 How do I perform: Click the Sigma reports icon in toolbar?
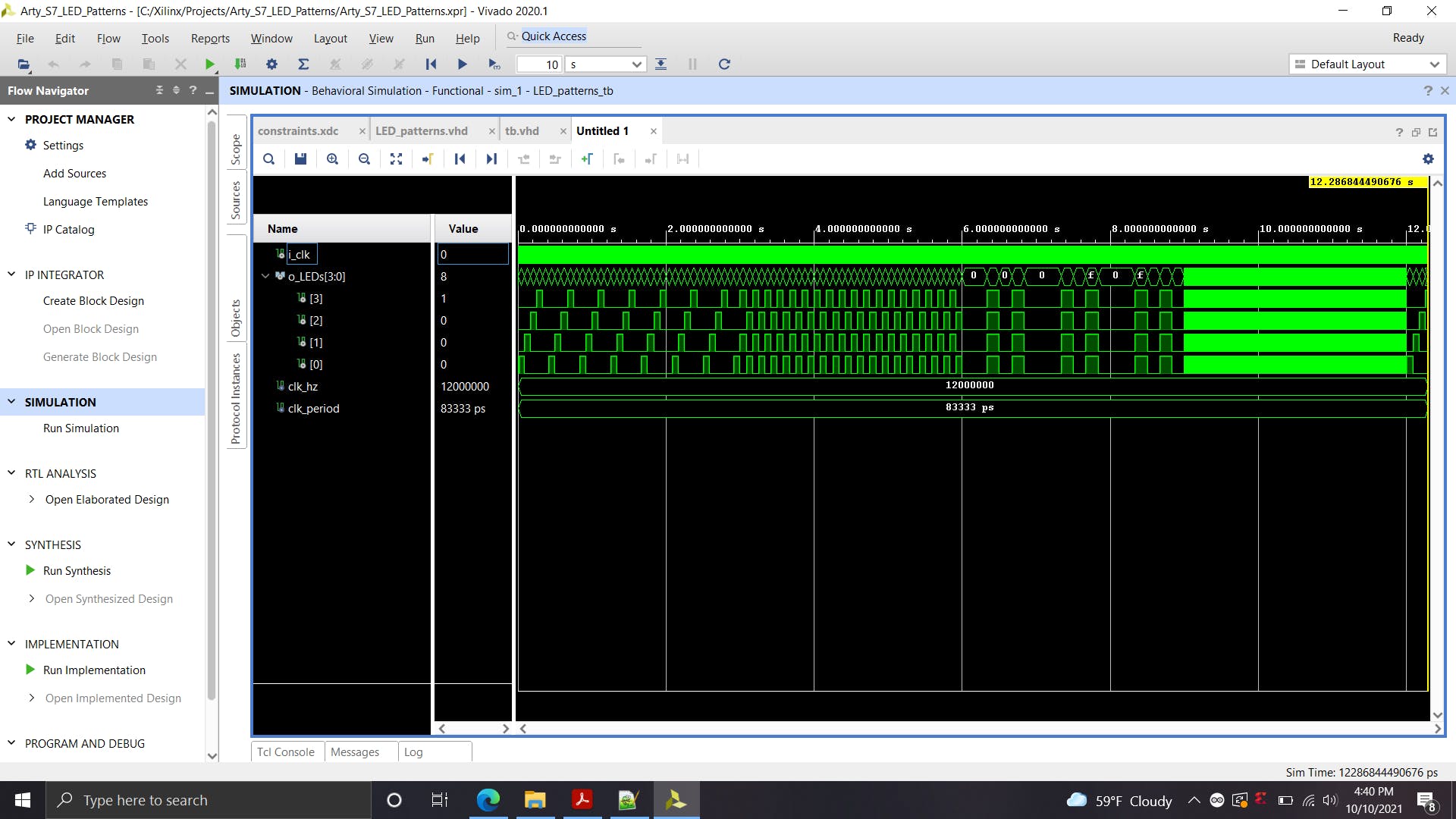coord(303,64)
